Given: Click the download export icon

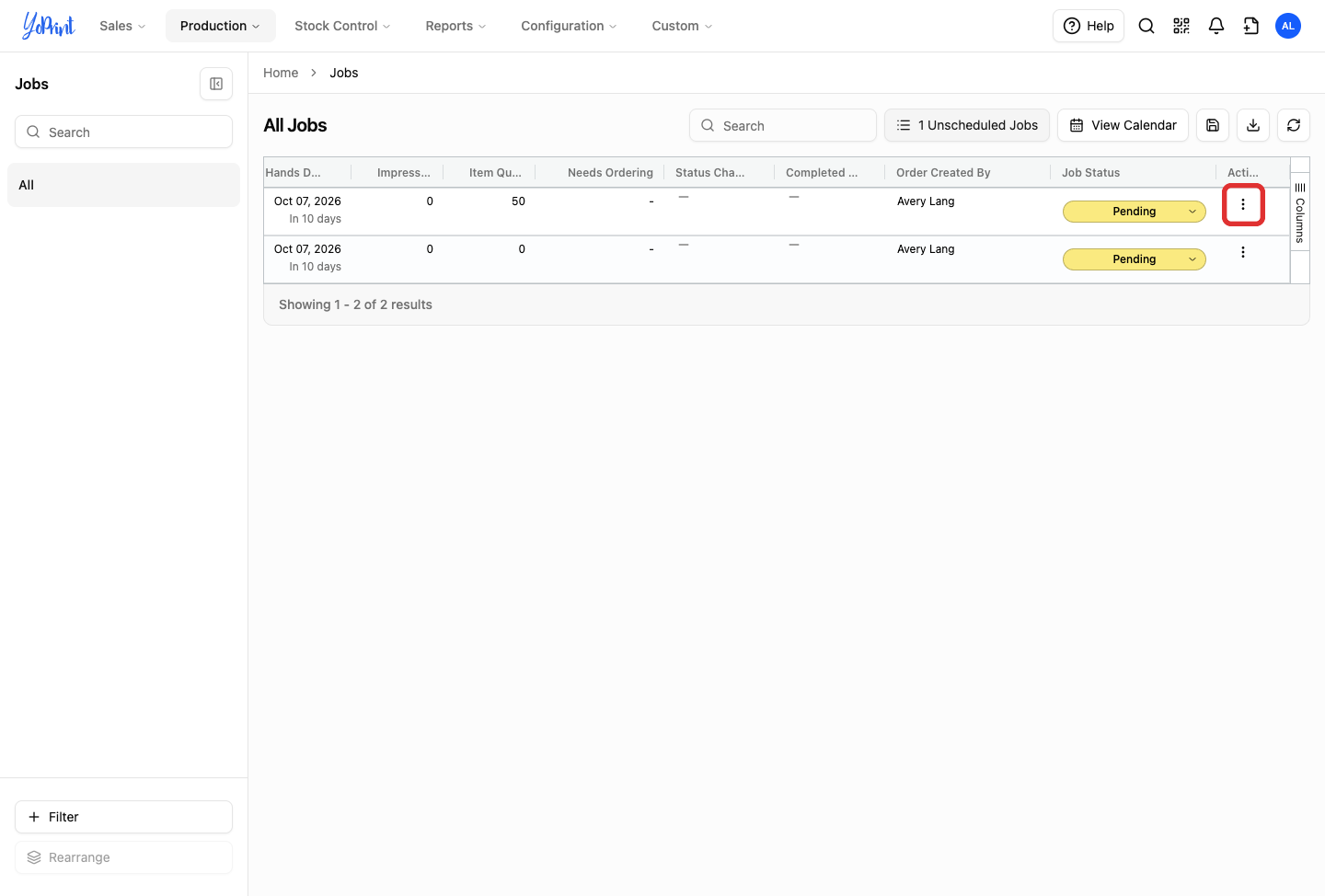Looking at the screenshot, I should coord(1253,125).
